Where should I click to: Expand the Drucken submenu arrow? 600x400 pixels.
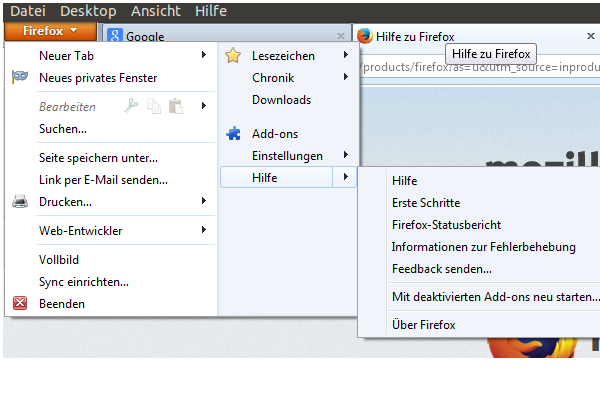point(204,201)
